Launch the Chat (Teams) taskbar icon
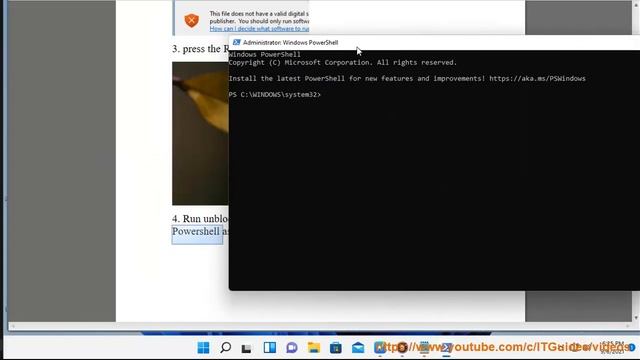Viewport: 640px width, 360px height. (291, 347)
